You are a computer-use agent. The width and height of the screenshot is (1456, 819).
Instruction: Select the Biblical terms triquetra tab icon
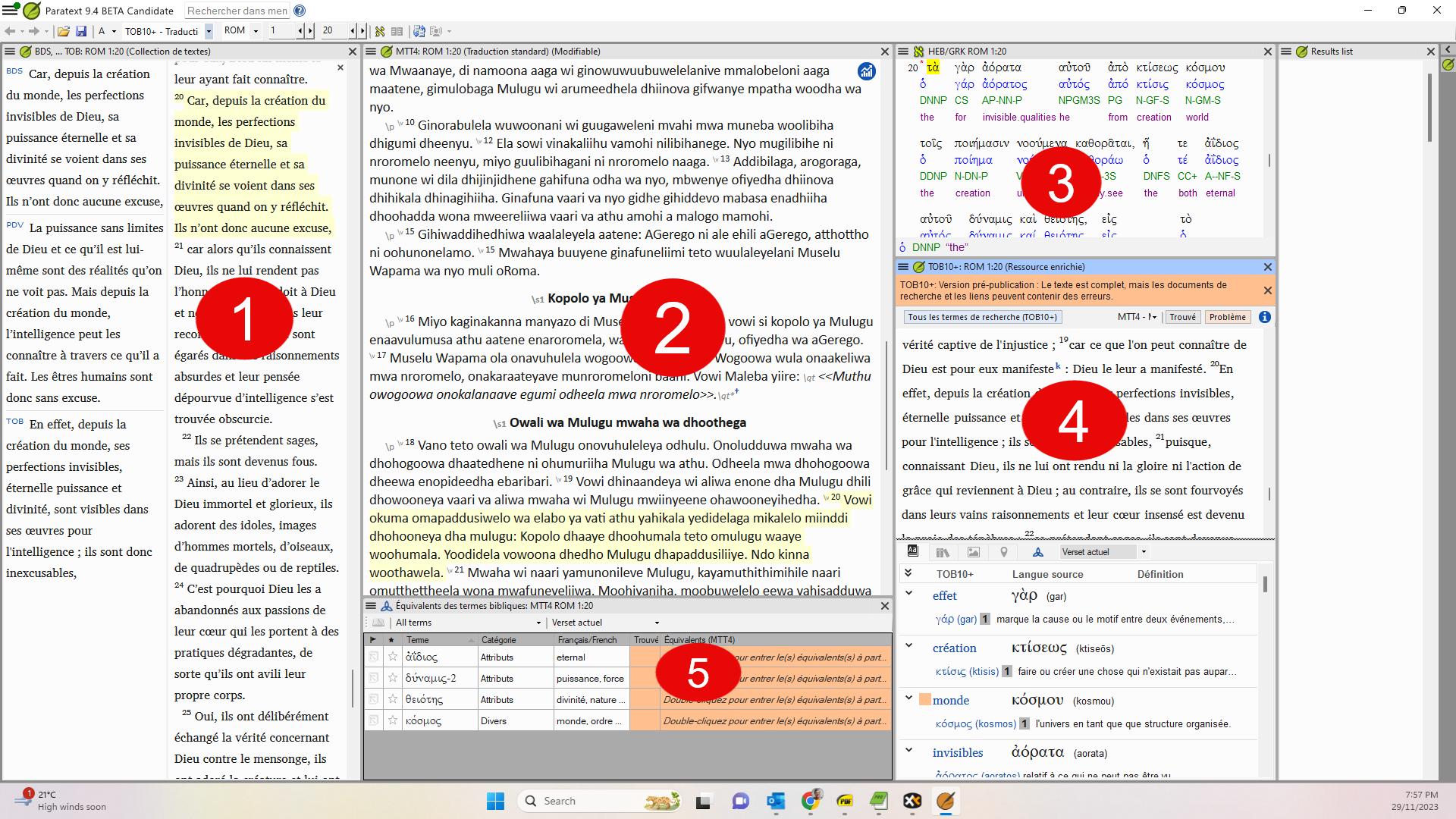tap(1037, 552)
